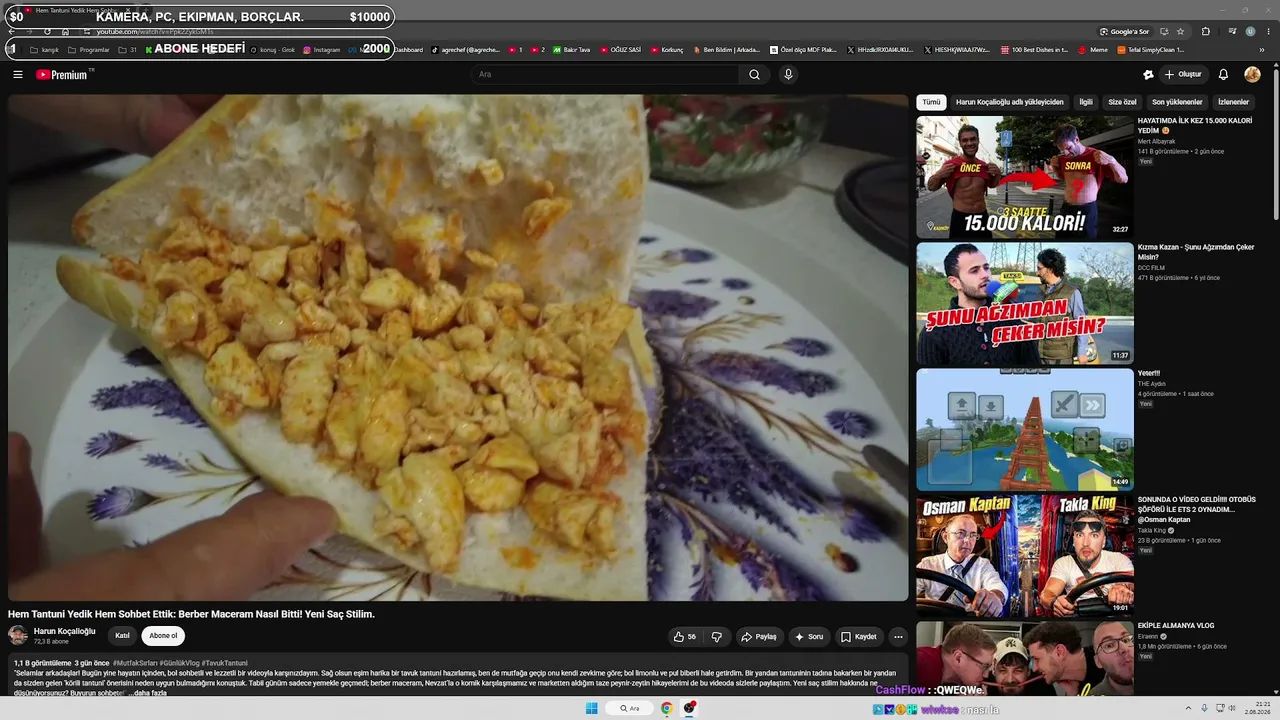Screen dimensions: 1280x720
Task: Open the Windows Start menu
Action: (591, 708)
